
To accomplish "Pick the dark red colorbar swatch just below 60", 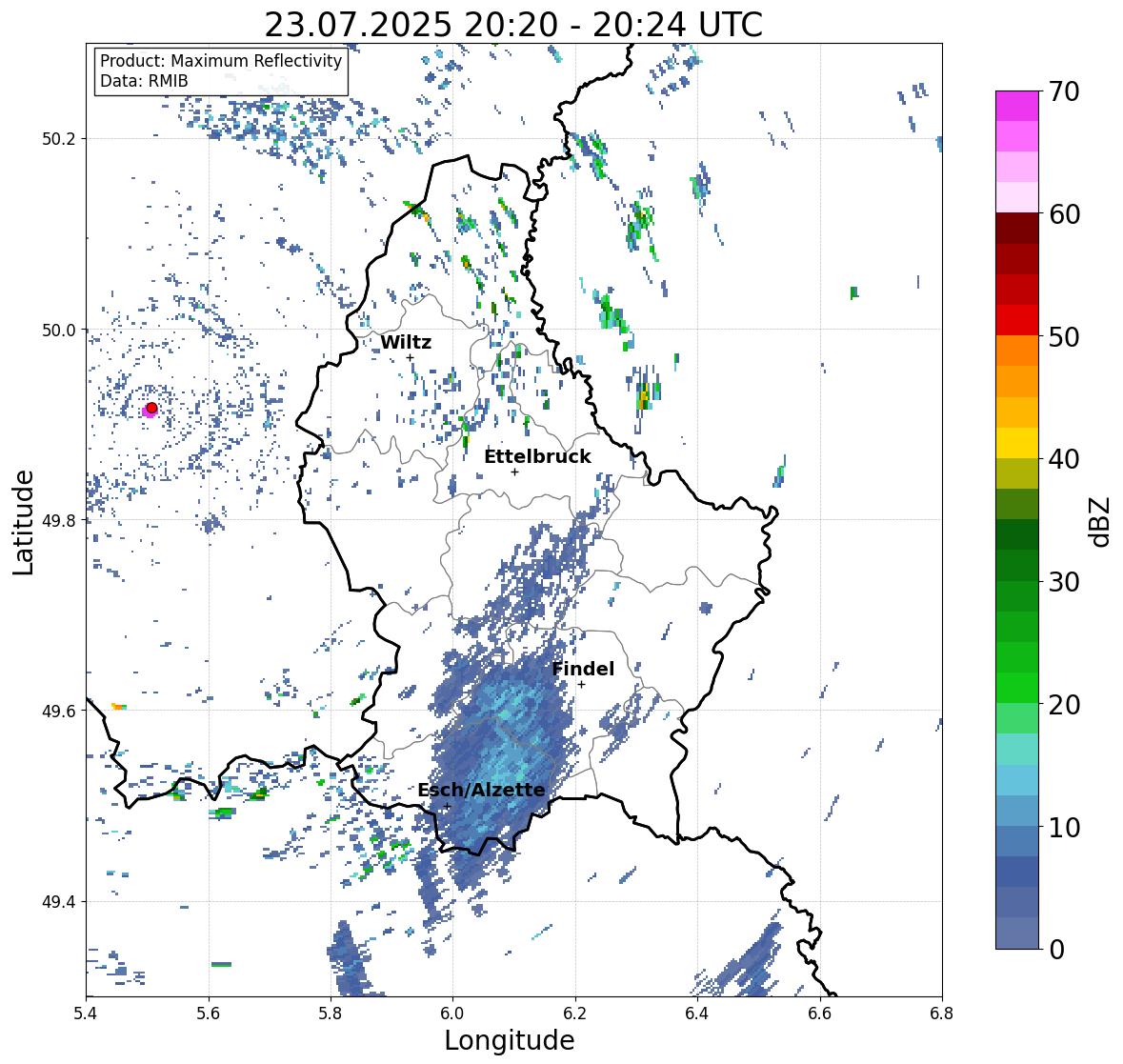I will pyautogui.click(x=1017, y=229).
